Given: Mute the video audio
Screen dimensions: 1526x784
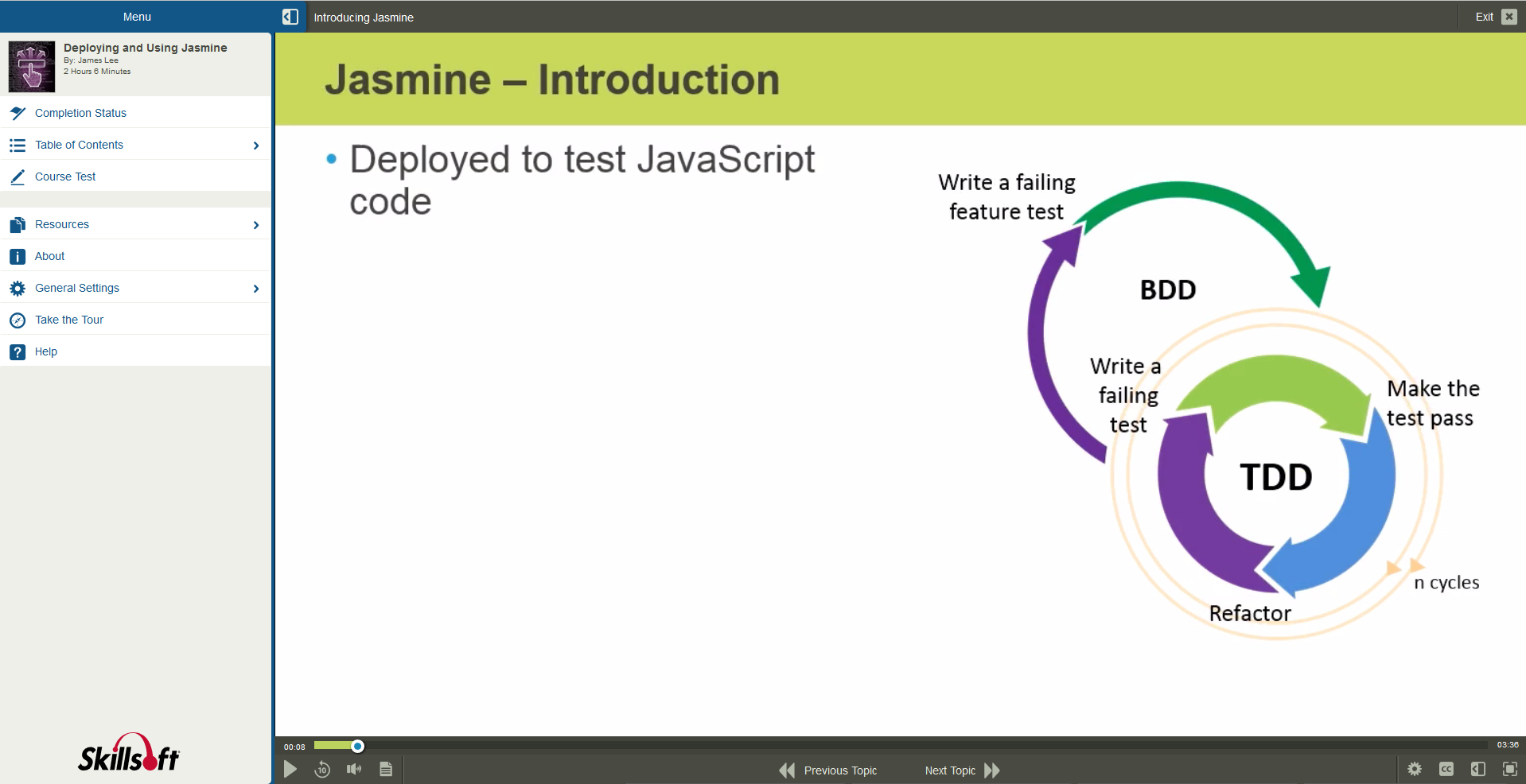Looking at the screenshot, I should pos(353,769).
